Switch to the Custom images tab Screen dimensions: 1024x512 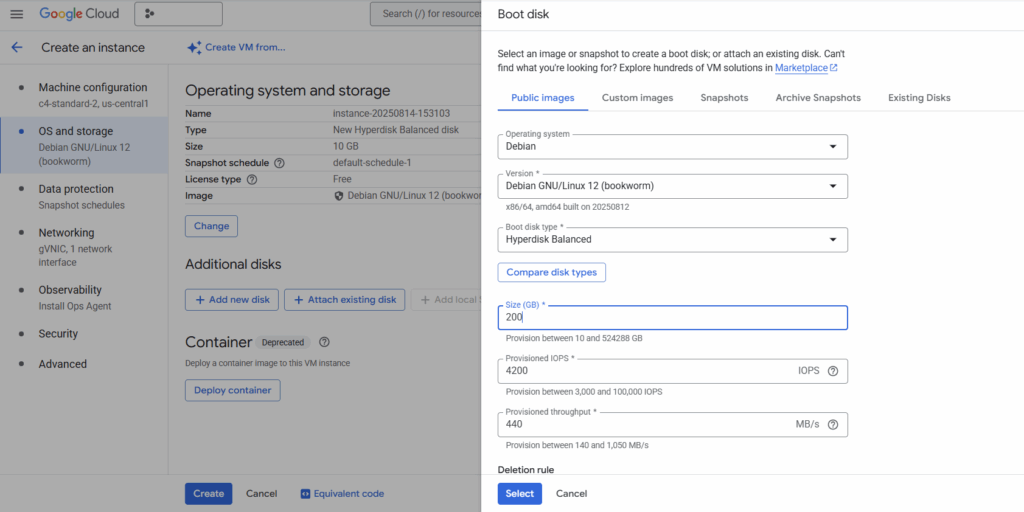pos(637,98)
